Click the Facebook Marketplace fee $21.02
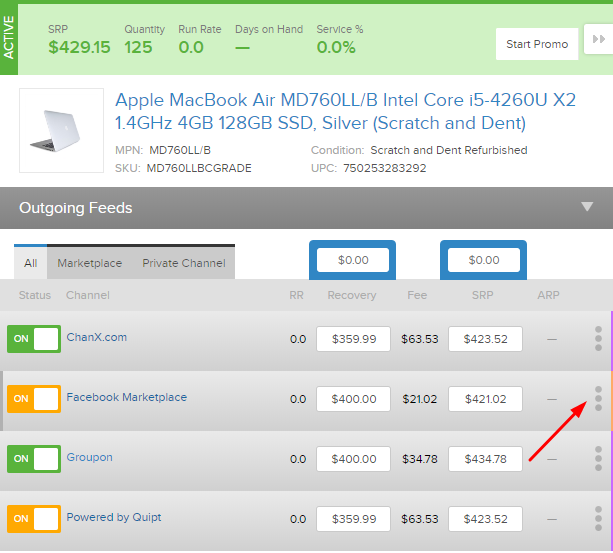613x553 pixels. 419,399
